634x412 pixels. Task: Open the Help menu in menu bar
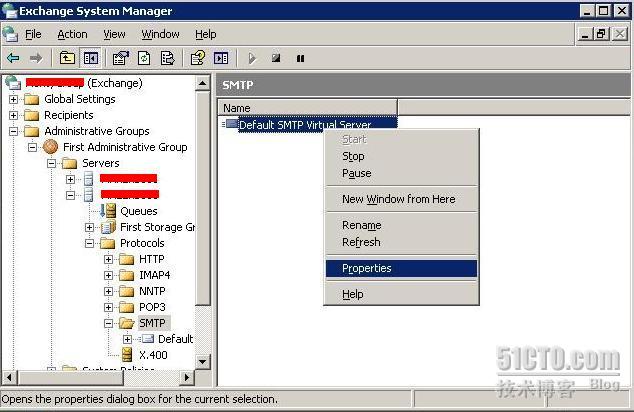pyautogui.click(x=206, y=34)
